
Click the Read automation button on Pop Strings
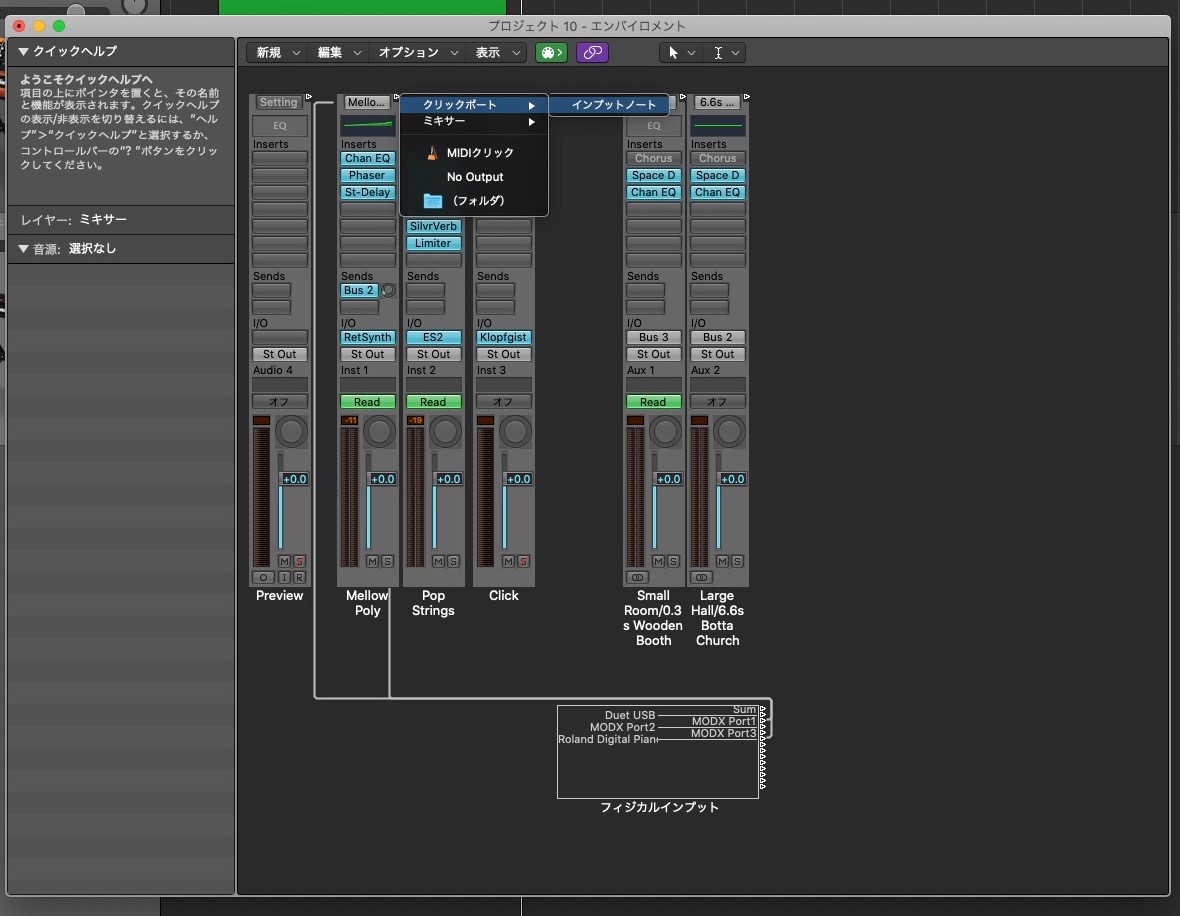pyautogui.click(x=433, y=402)
